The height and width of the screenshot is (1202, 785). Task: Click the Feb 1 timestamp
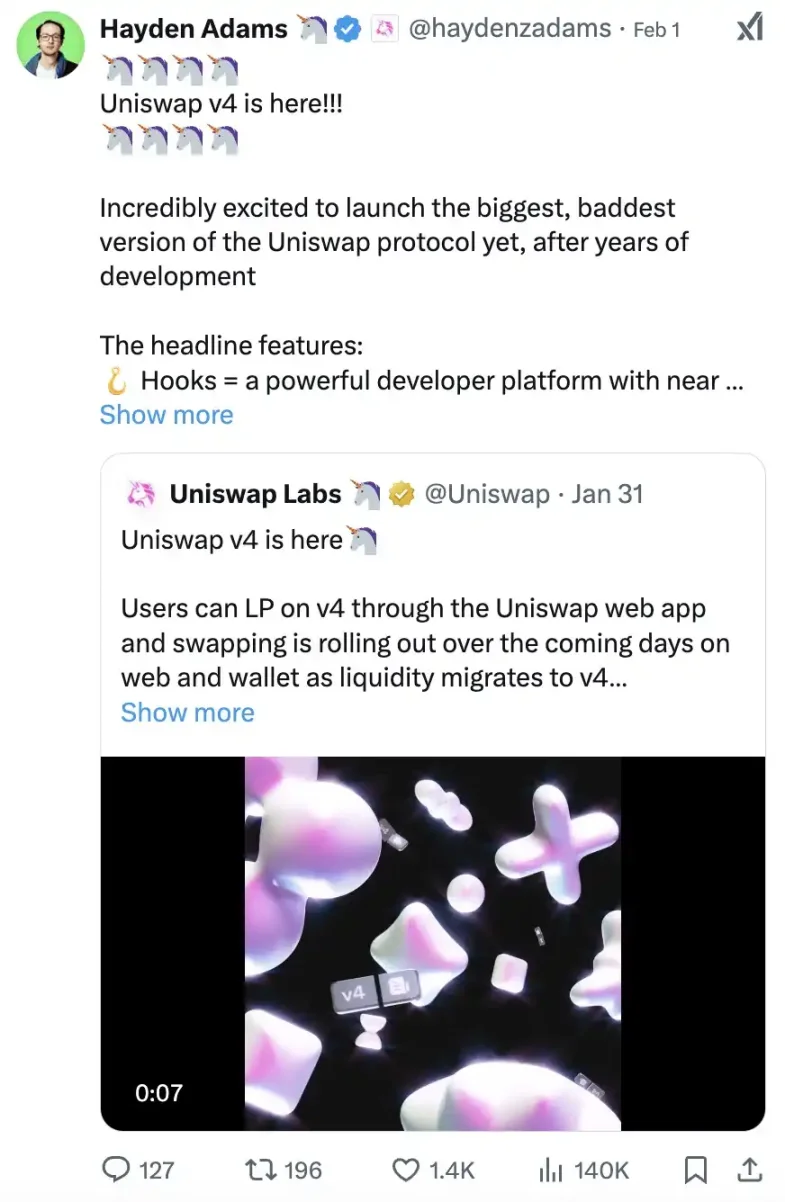(x=655, y=30)
